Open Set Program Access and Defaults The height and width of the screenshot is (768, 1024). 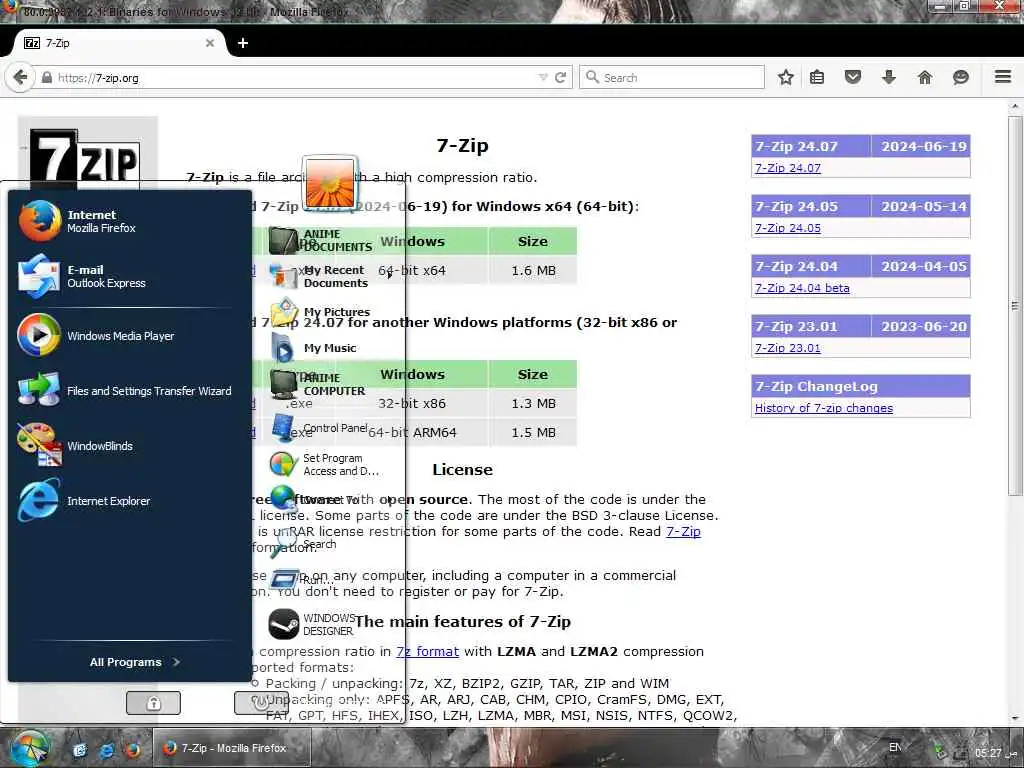click(324, 464)
